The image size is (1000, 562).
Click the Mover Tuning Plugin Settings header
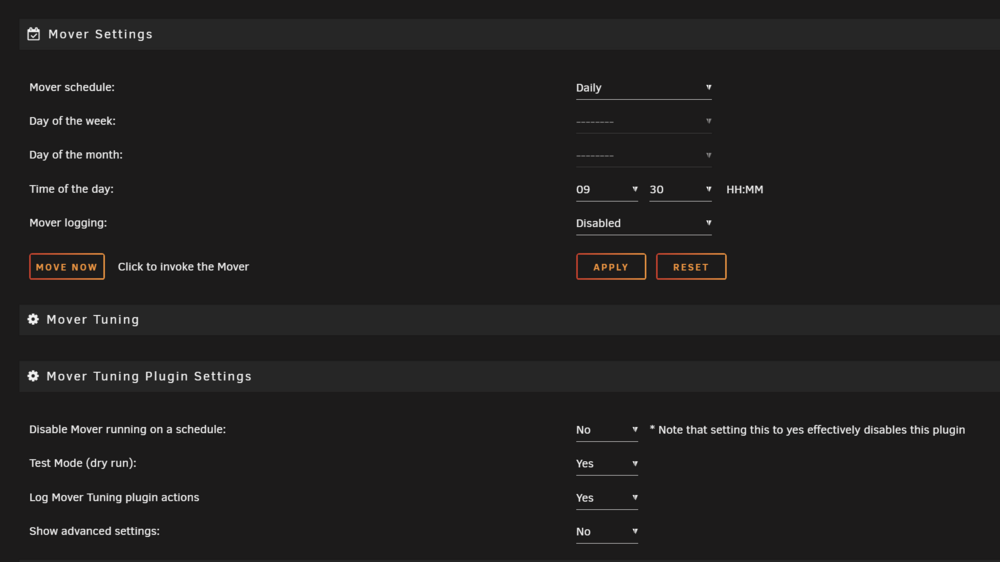(x=510, y=376)
